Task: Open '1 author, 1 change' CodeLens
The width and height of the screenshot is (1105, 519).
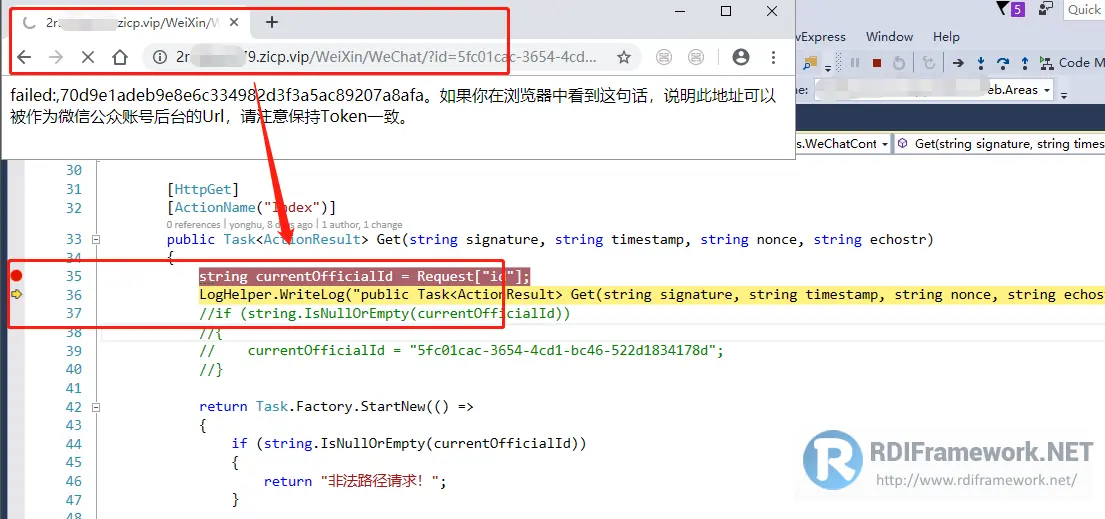Action: [x=362, y=224]
